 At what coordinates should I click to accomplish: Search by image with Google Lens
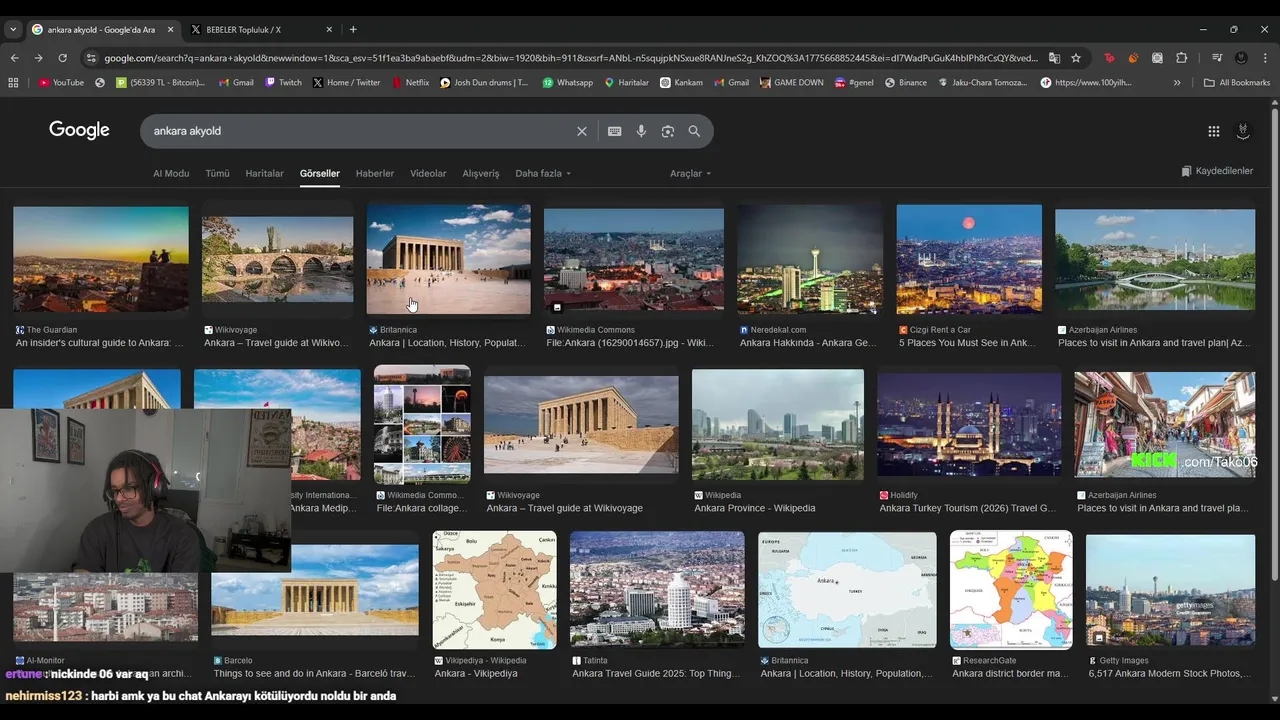(668, 131)
